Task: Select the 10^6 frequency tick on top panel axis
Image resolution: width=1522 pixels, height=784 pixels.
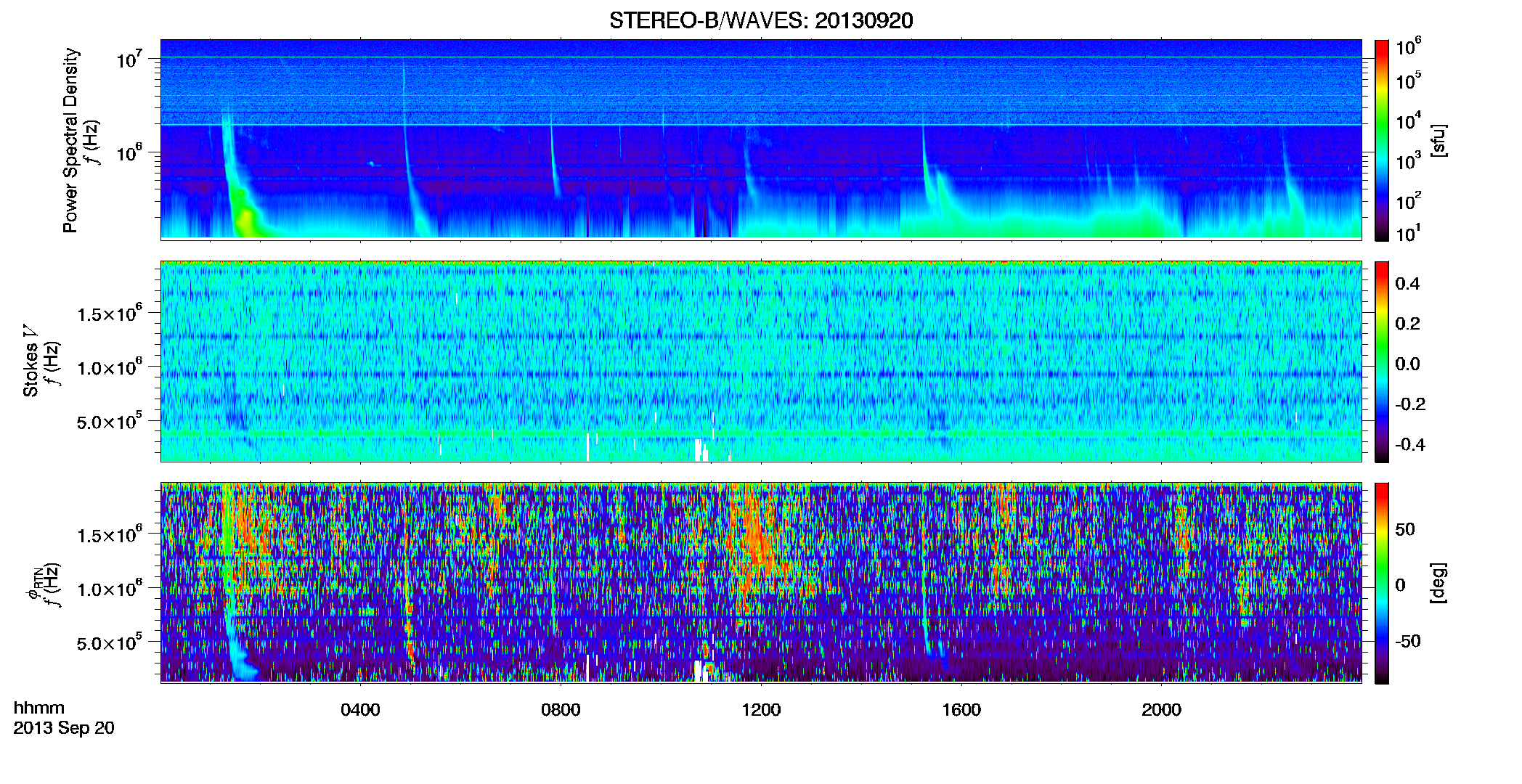Action: (130, 152)
